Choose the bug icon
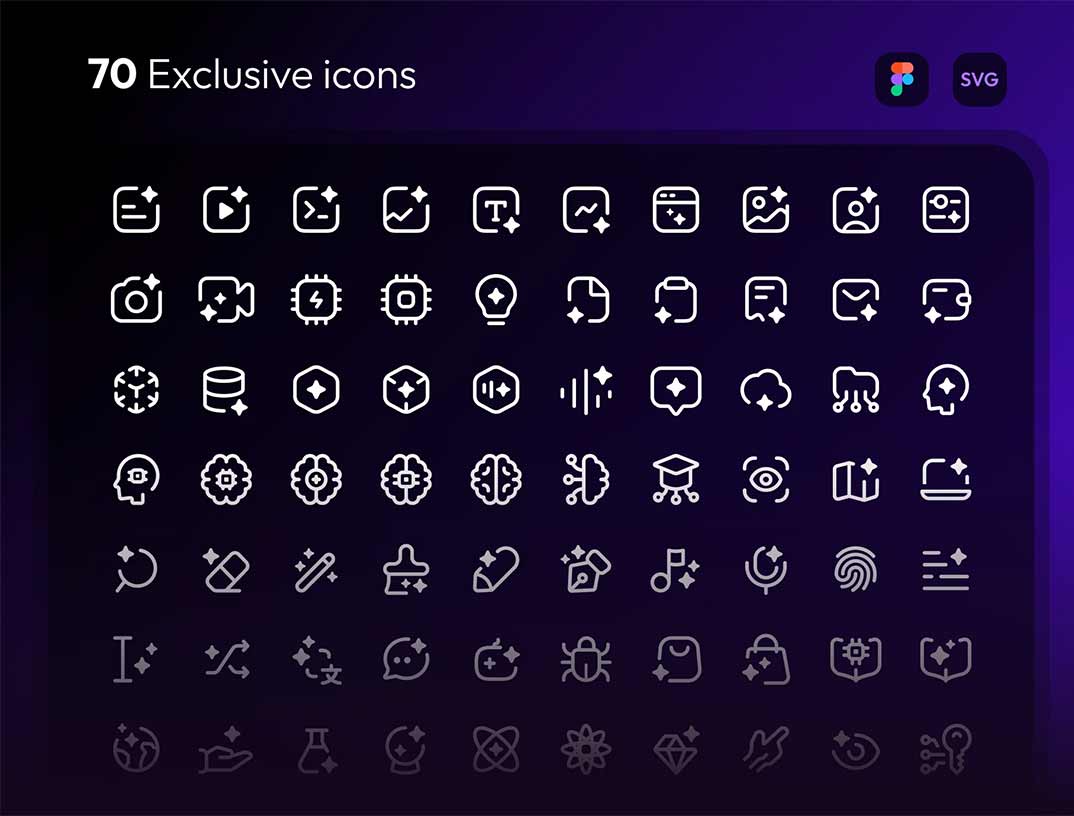 [586, 659]
